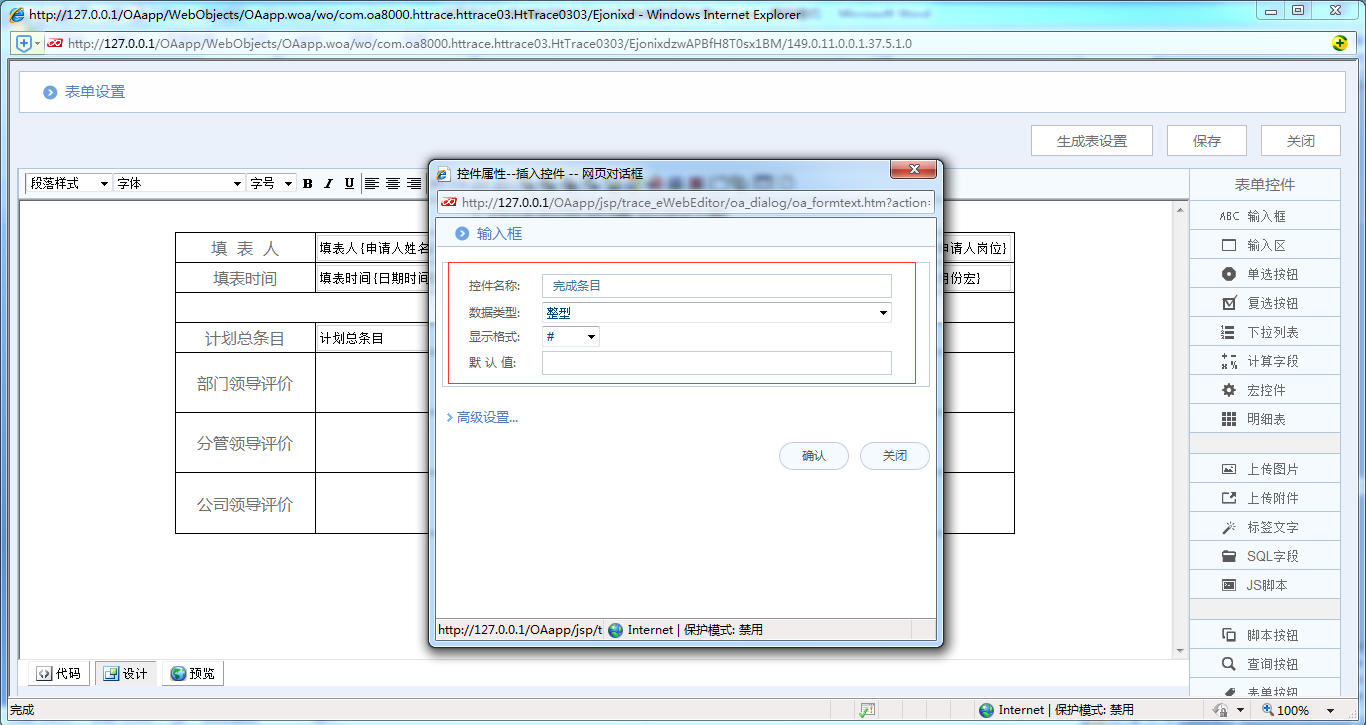Switch to the 预览 tab

[192, 673]
